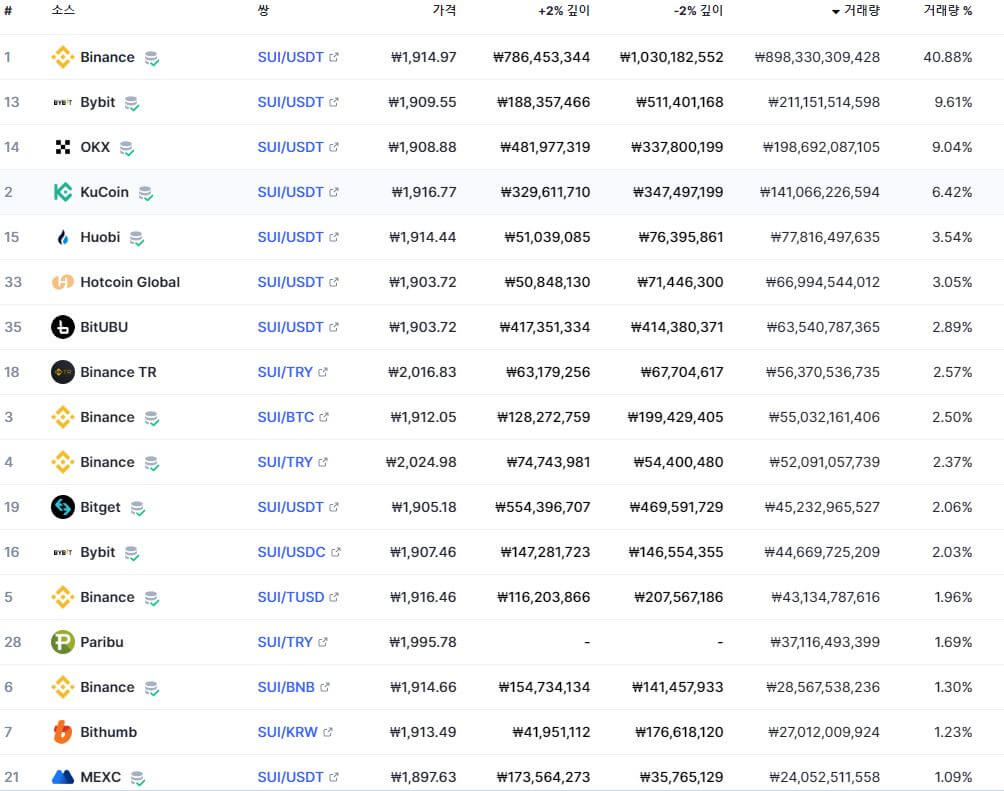The image size is (1004, 791).
Task: Click the 40.88% volume share
Action: coord(948,57)
